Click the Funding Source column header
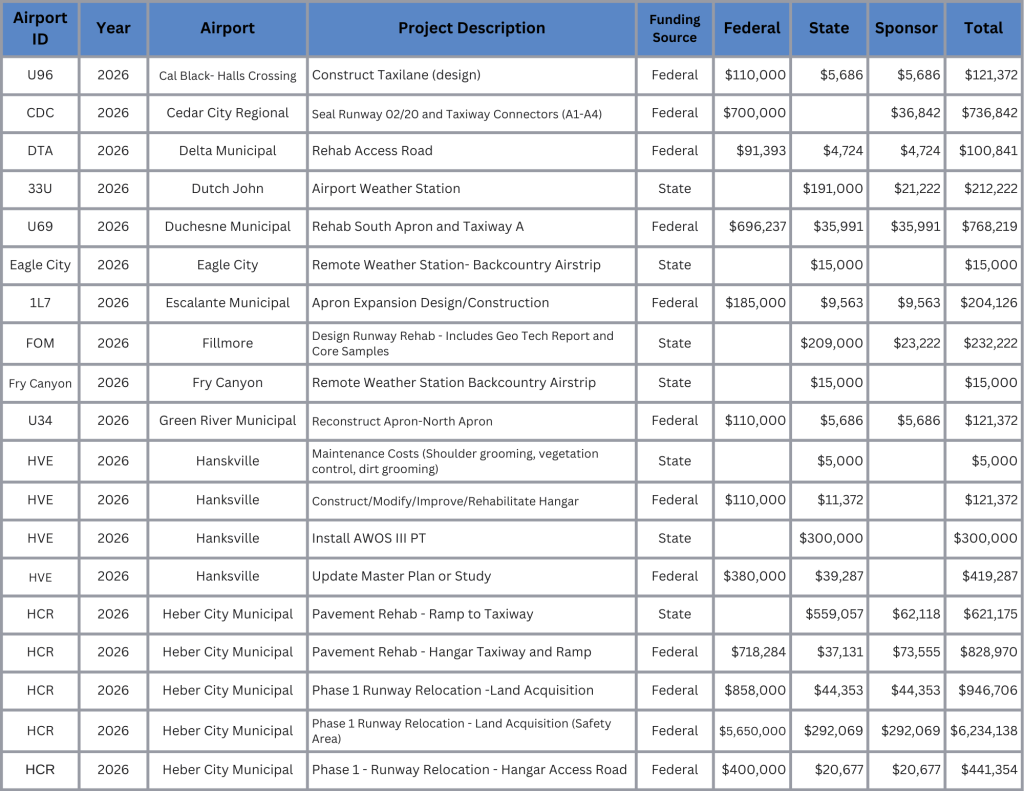Viewport: 1024px width, 791px height. (x=674, y=28)
